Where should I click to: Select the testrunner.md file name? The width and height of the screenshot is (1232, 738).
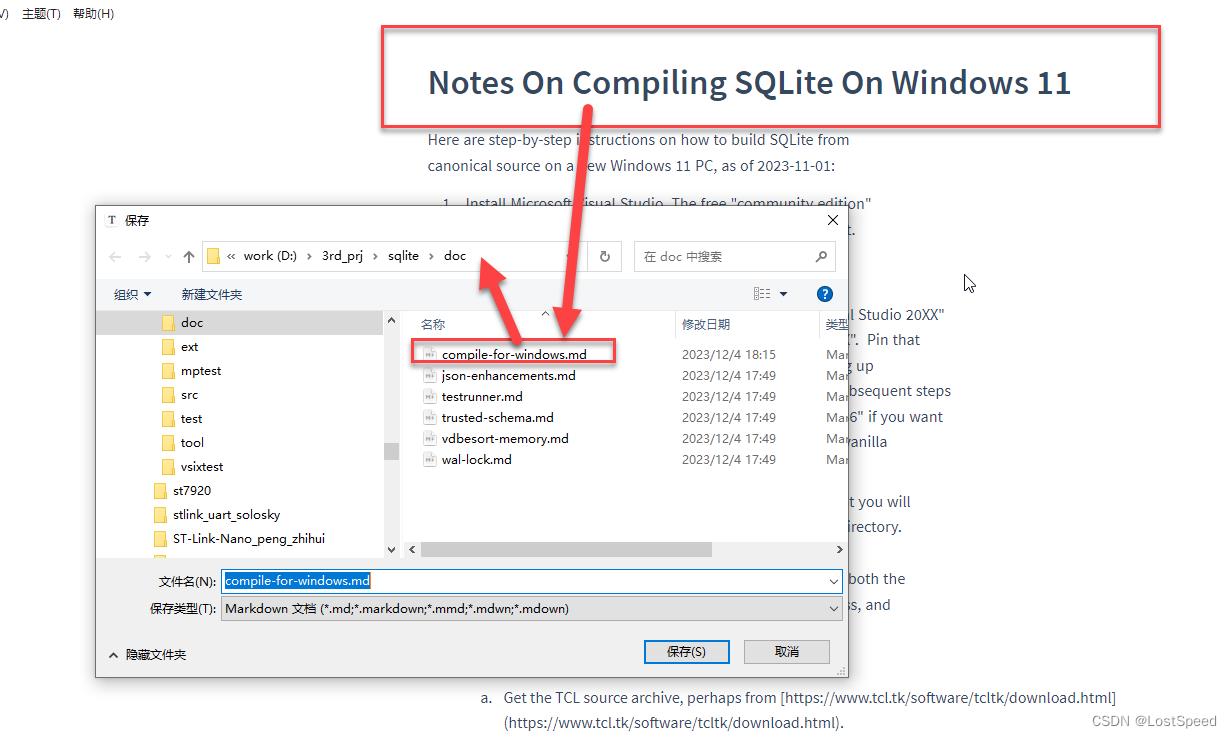pyautogui.click(x=482, y=396)
